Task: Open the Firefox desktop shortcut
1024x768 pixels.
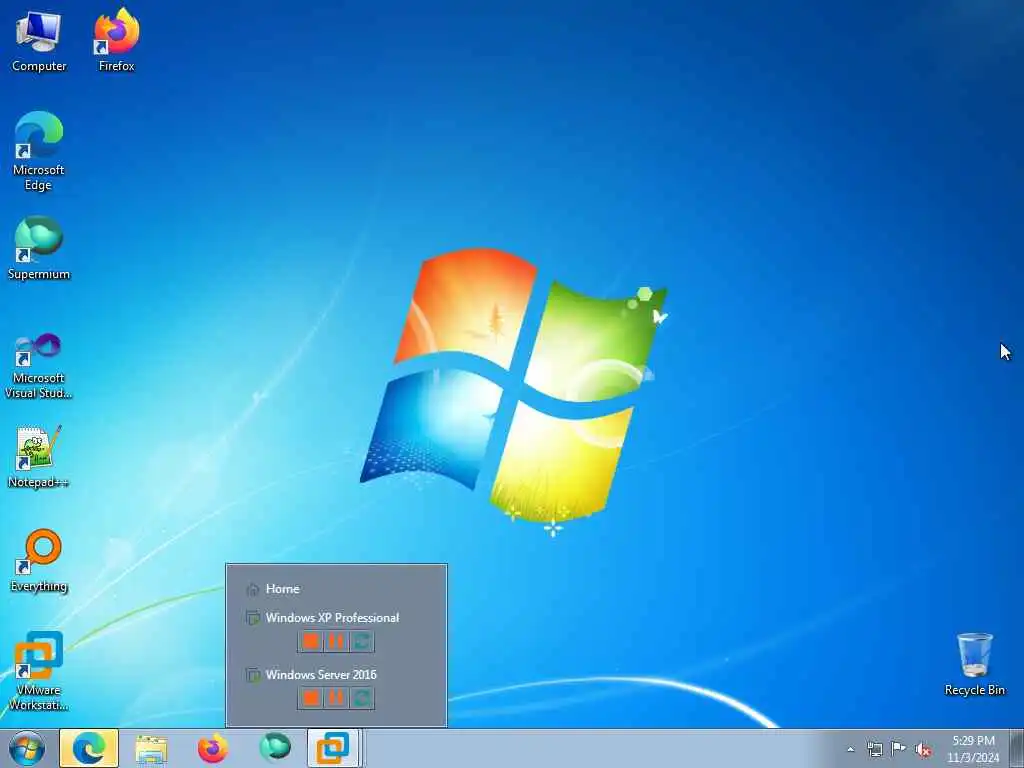Action: (116, 40)
